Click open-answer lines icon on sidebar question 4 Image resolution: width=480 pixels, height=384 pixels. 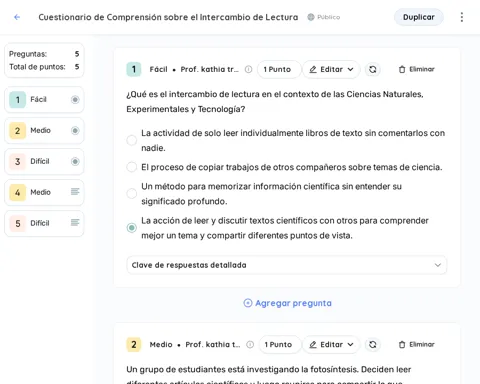click(75, 192)
